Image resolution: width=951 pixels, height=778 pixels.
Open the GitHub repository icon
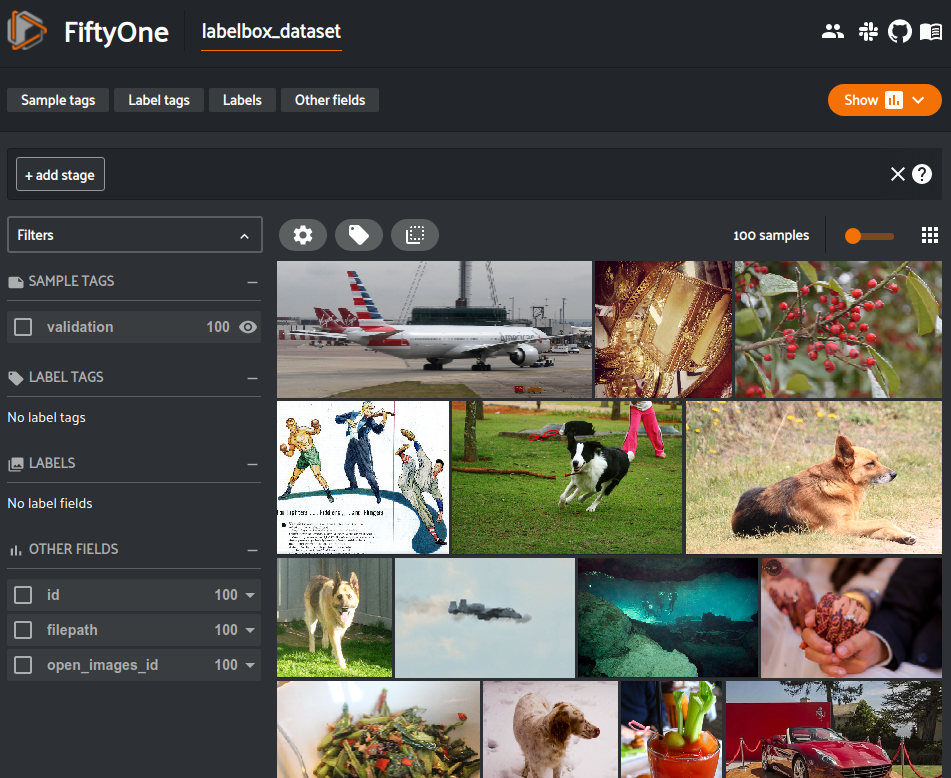(899, 32)
